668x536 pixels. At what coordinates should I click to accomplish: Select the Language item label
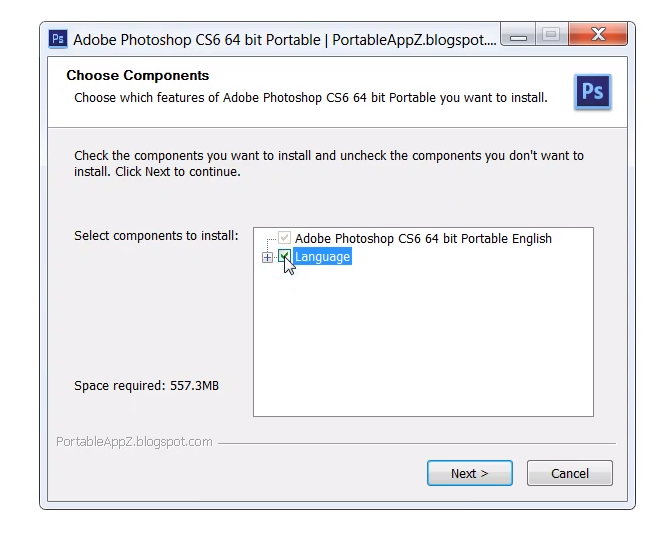tap(322, 257)
